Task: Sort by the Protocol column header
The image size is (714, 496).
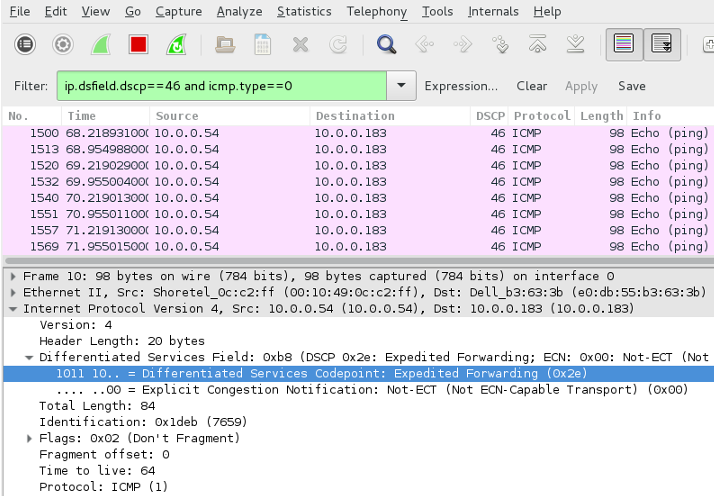Action: tap(541, 116)
